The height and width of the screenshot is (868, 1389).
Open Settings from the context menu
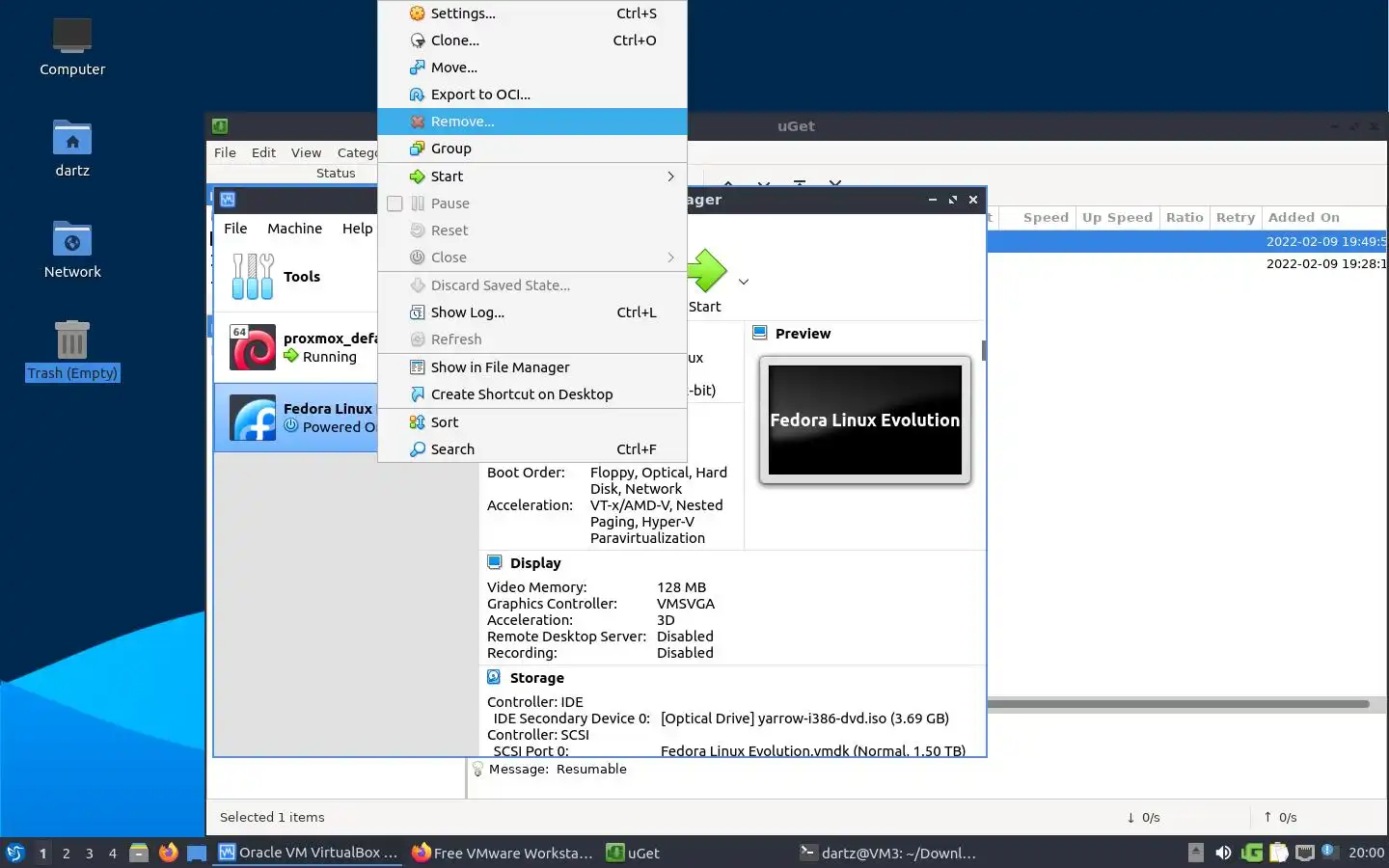tap(532, 14)
